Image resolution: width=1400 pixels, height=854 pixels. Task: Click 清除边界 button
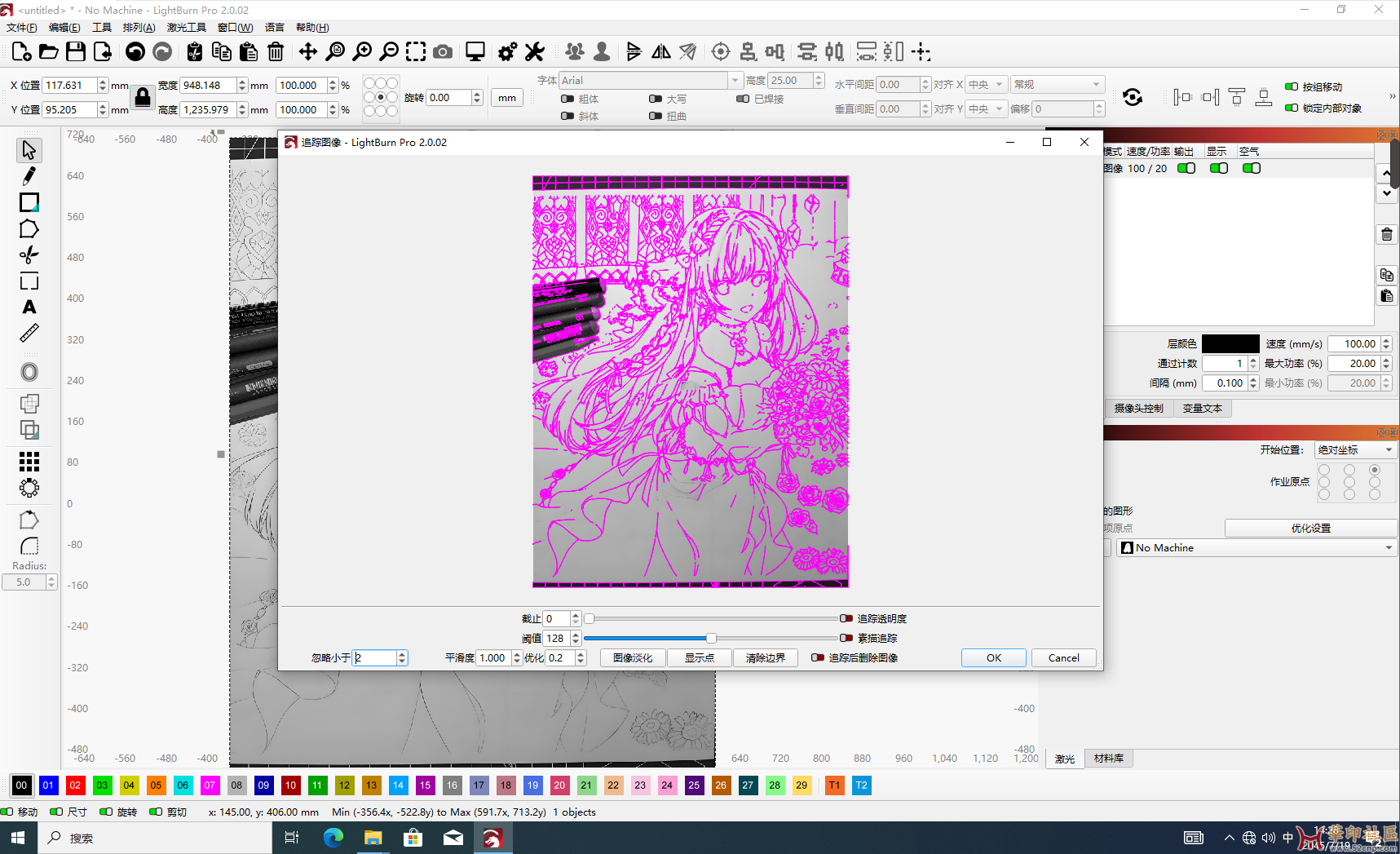point(766,657)
